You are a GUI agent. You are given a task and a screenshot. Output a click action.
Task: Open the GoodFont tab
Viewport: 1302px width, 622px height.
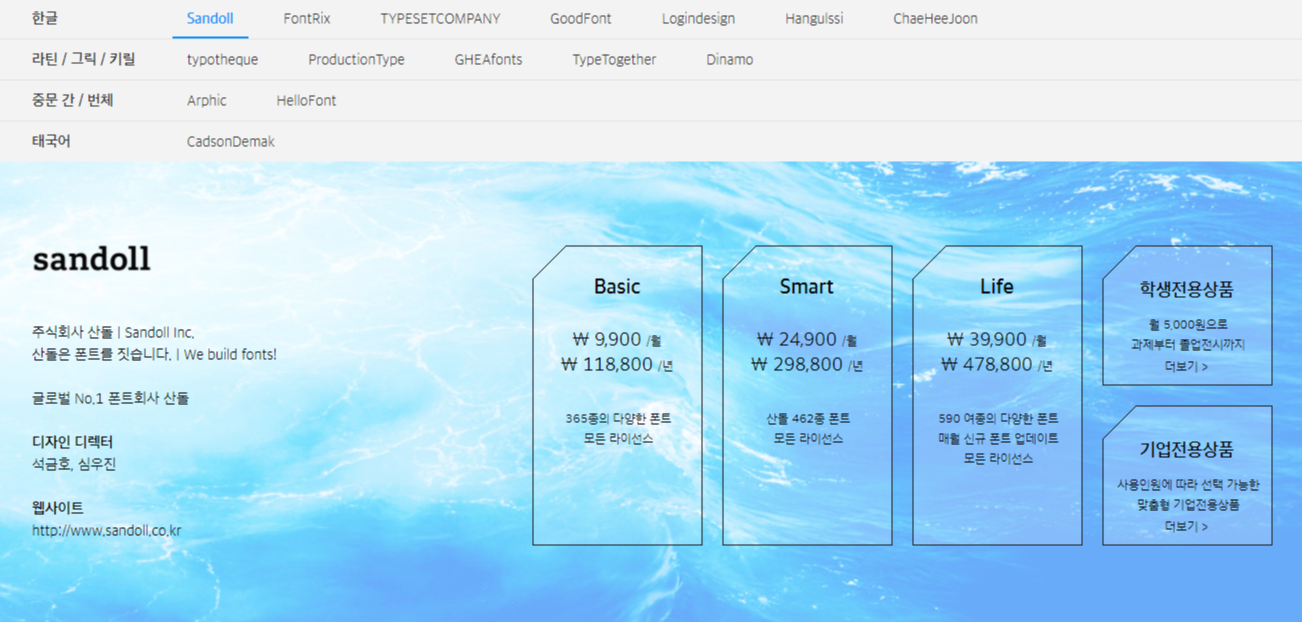coord(581,19)
